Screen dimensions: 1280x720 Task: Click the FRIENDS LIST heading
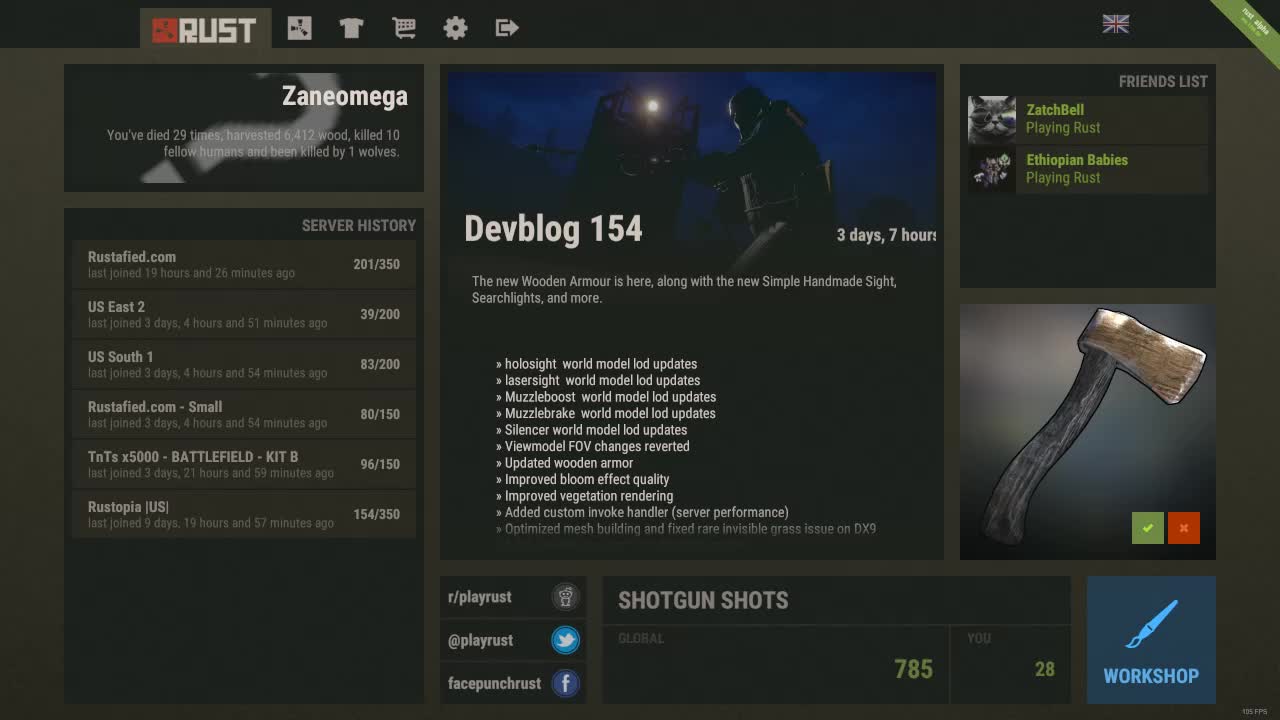point(1163,82)
